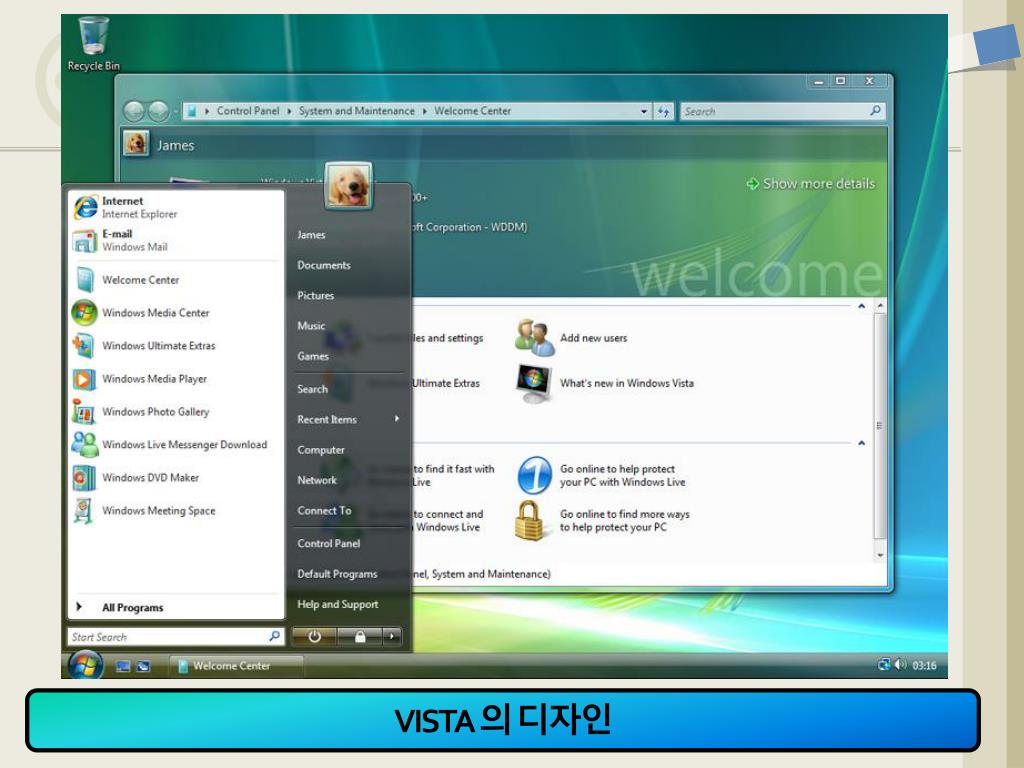Click the dog user picture beside James header
The image size is (1024, 768).
[136, 144]
